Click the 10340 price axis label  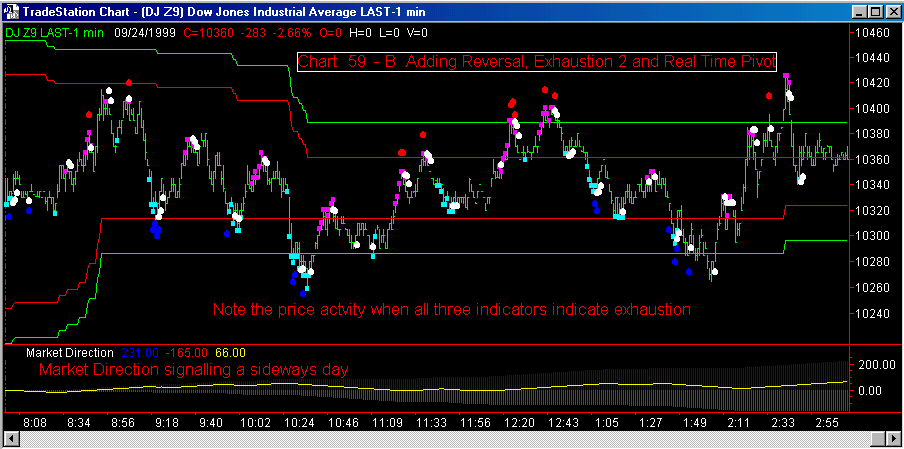click(x=873, y=185)
